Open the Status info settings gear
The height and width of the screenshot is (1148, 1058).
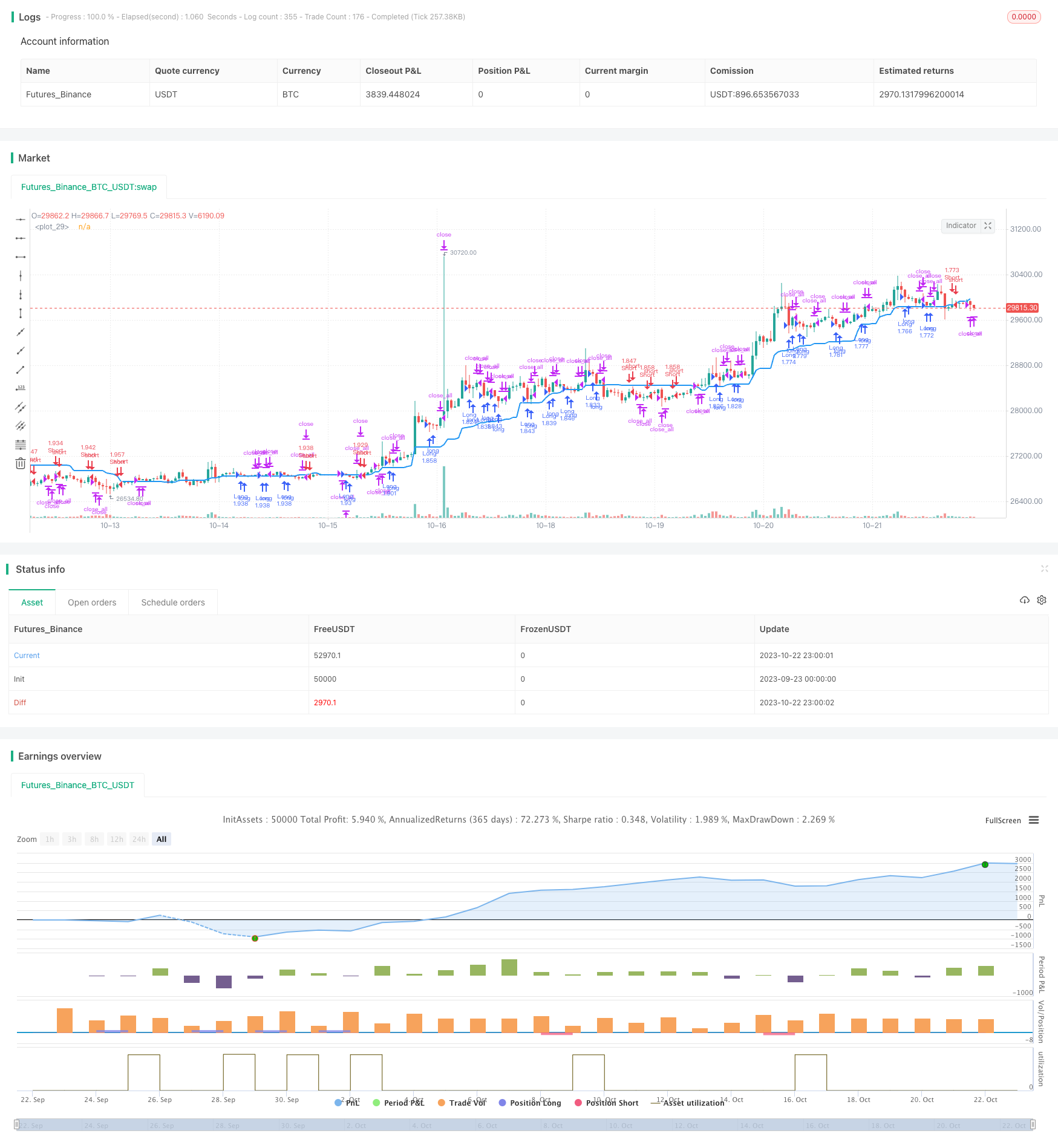click(x=1042, y=600)
